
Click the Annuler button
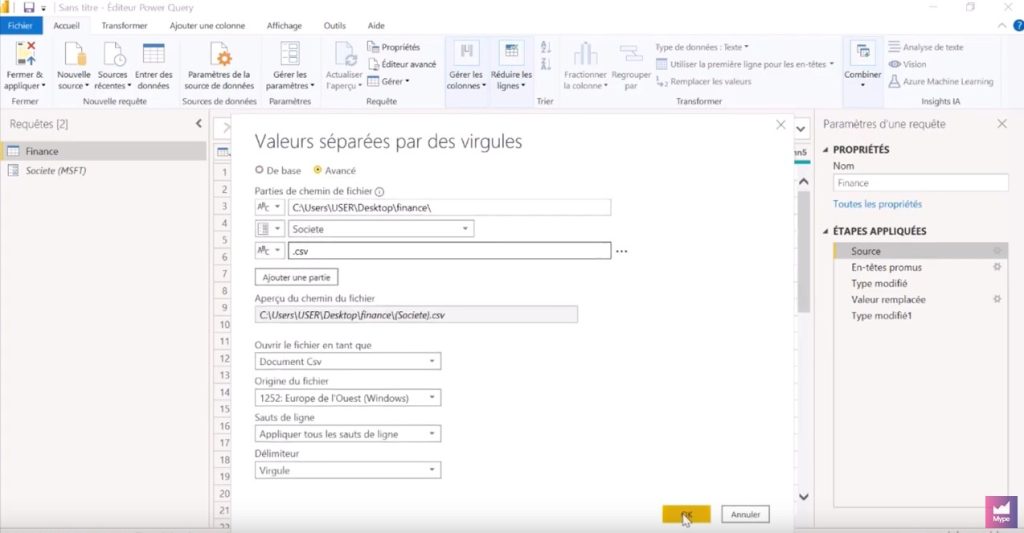point(745,514)
